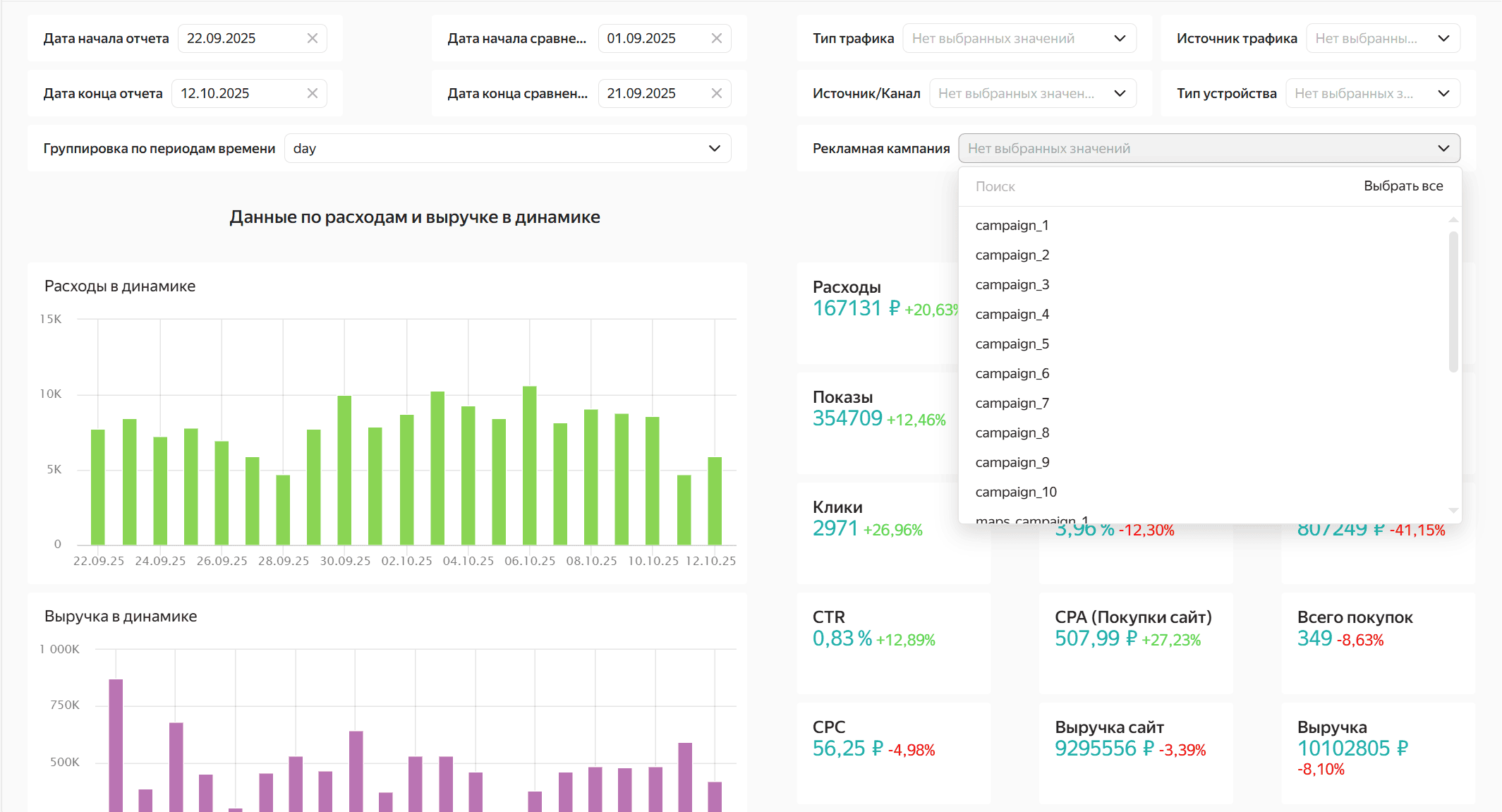Click Выбрать все to select all campaigns
The height and width of the screenshot is (812, 1502).
click(1403, 186)
